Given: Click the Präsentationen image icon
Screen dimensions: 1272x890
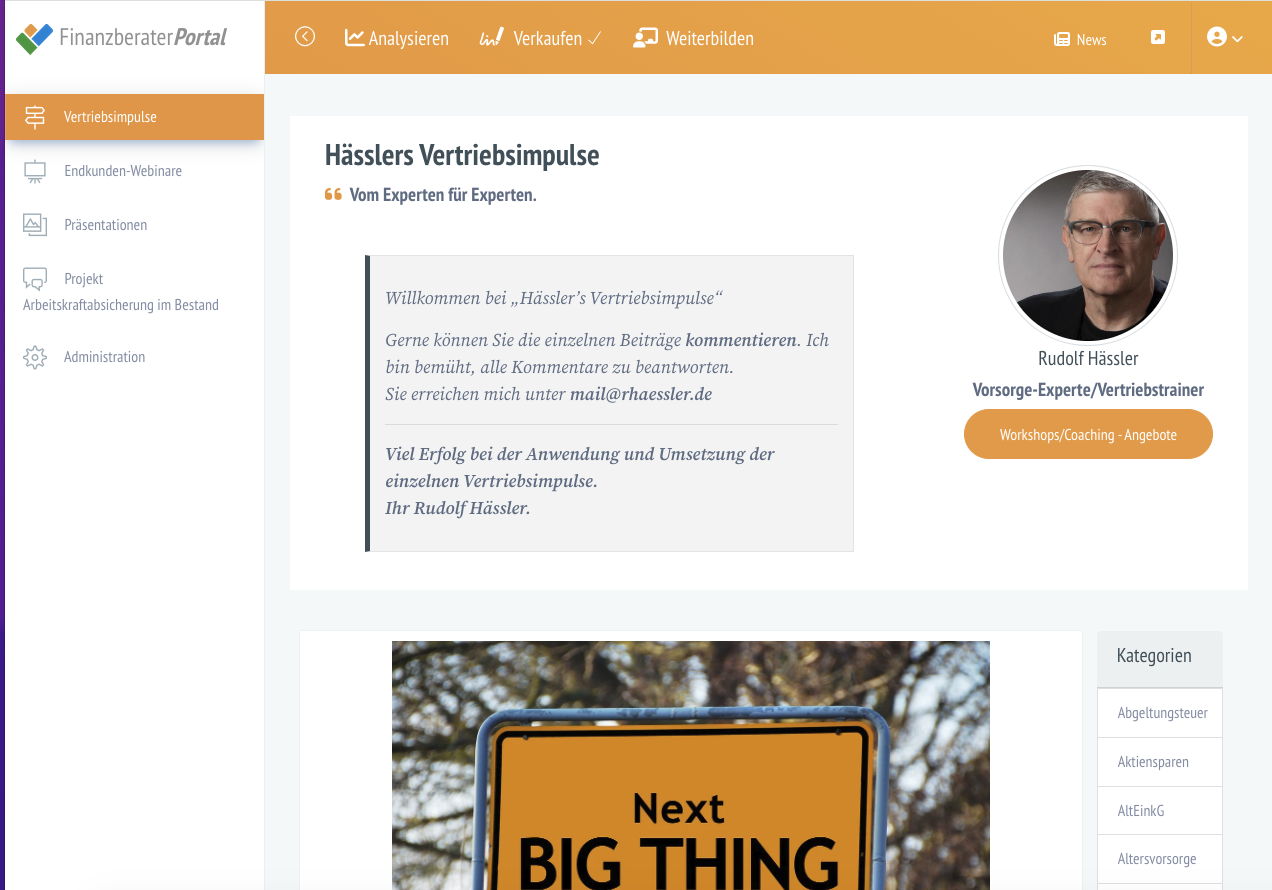Looking at the screenshot, I should 35,225.
